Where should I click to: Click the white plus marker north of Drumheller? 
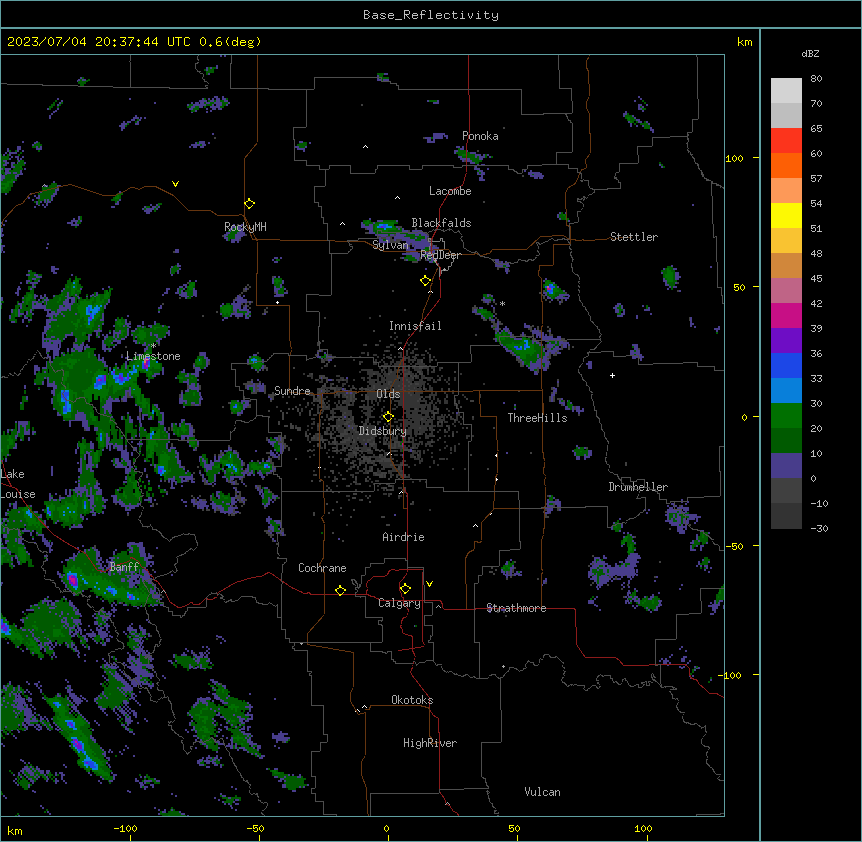[612, 375]
